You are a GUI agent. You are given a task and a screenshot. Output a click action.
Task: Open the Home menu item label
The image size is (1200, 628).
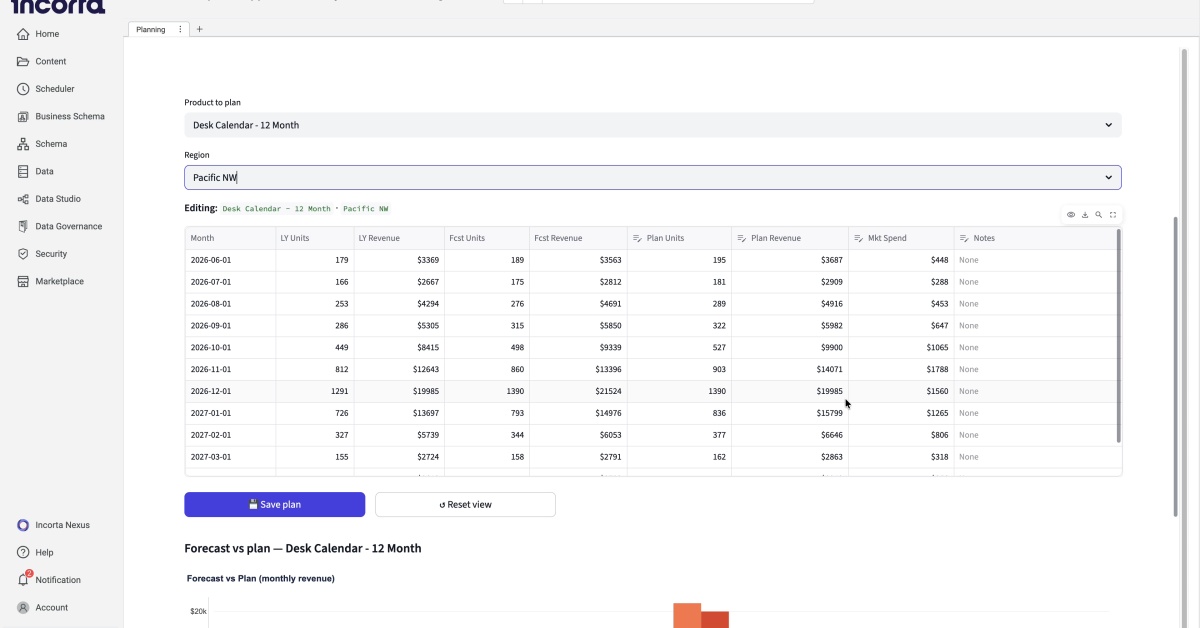pyautogui.click(x=47, y=34)
